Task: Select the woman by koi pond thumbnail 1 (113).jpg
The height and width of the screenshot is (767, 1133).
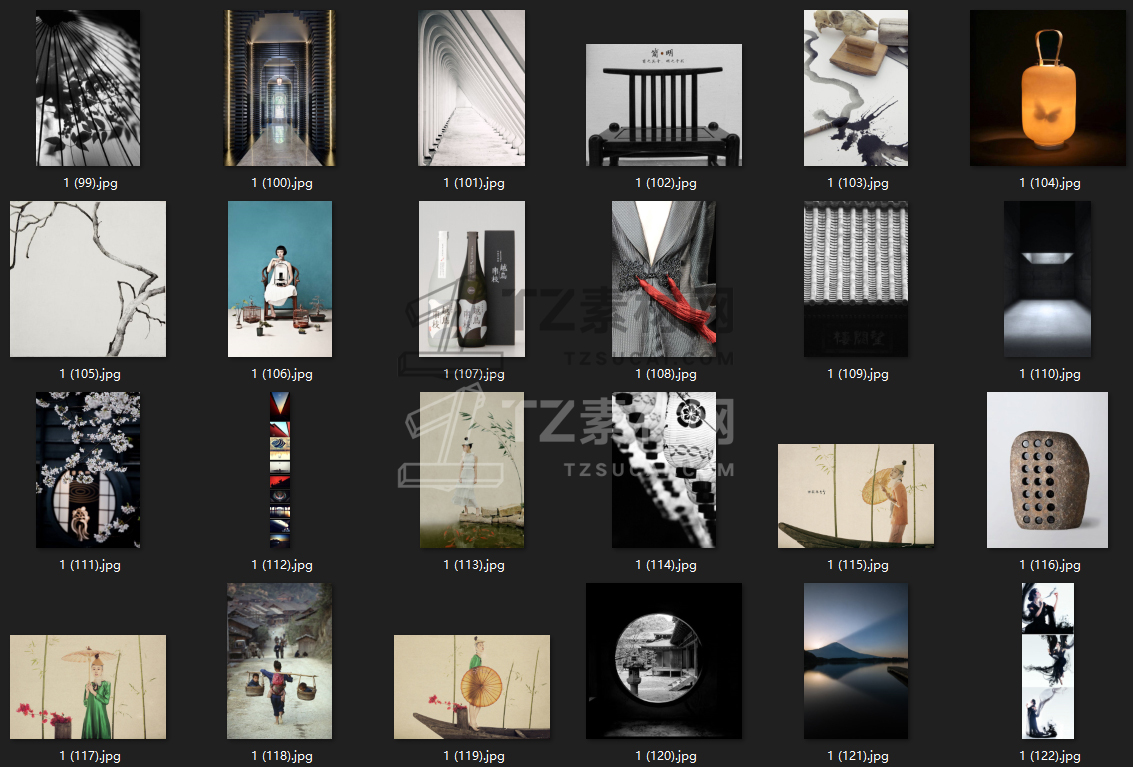Action: click(472, 470)
